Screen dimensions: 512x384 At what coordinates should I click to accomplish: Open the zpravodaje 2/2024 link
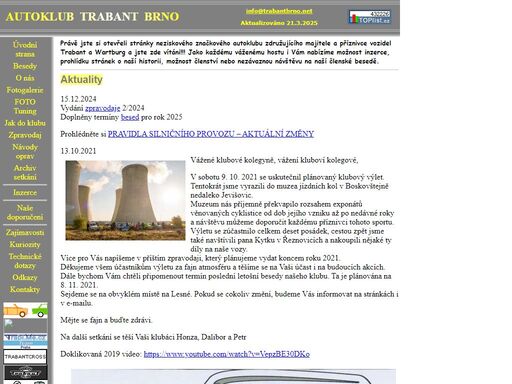point(103,108)
